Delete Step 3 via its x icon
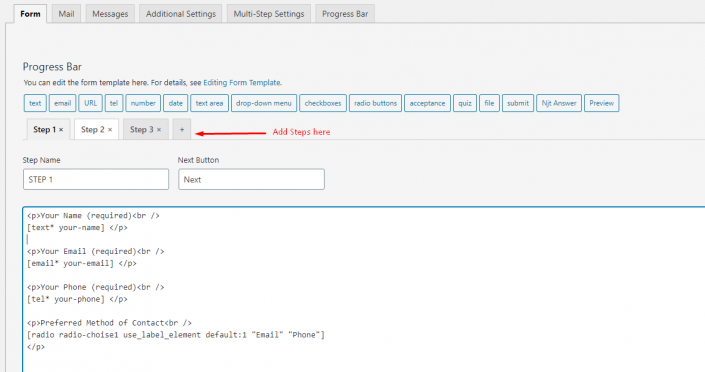Viewport: 705px width, 372px height. (159, 130)
